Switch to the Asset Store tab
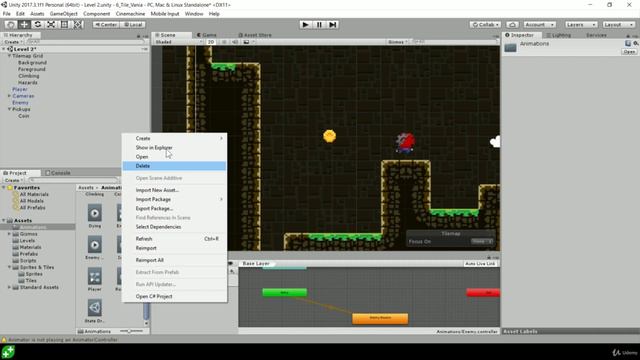640x360 pixels. click(x=255, y=35)
